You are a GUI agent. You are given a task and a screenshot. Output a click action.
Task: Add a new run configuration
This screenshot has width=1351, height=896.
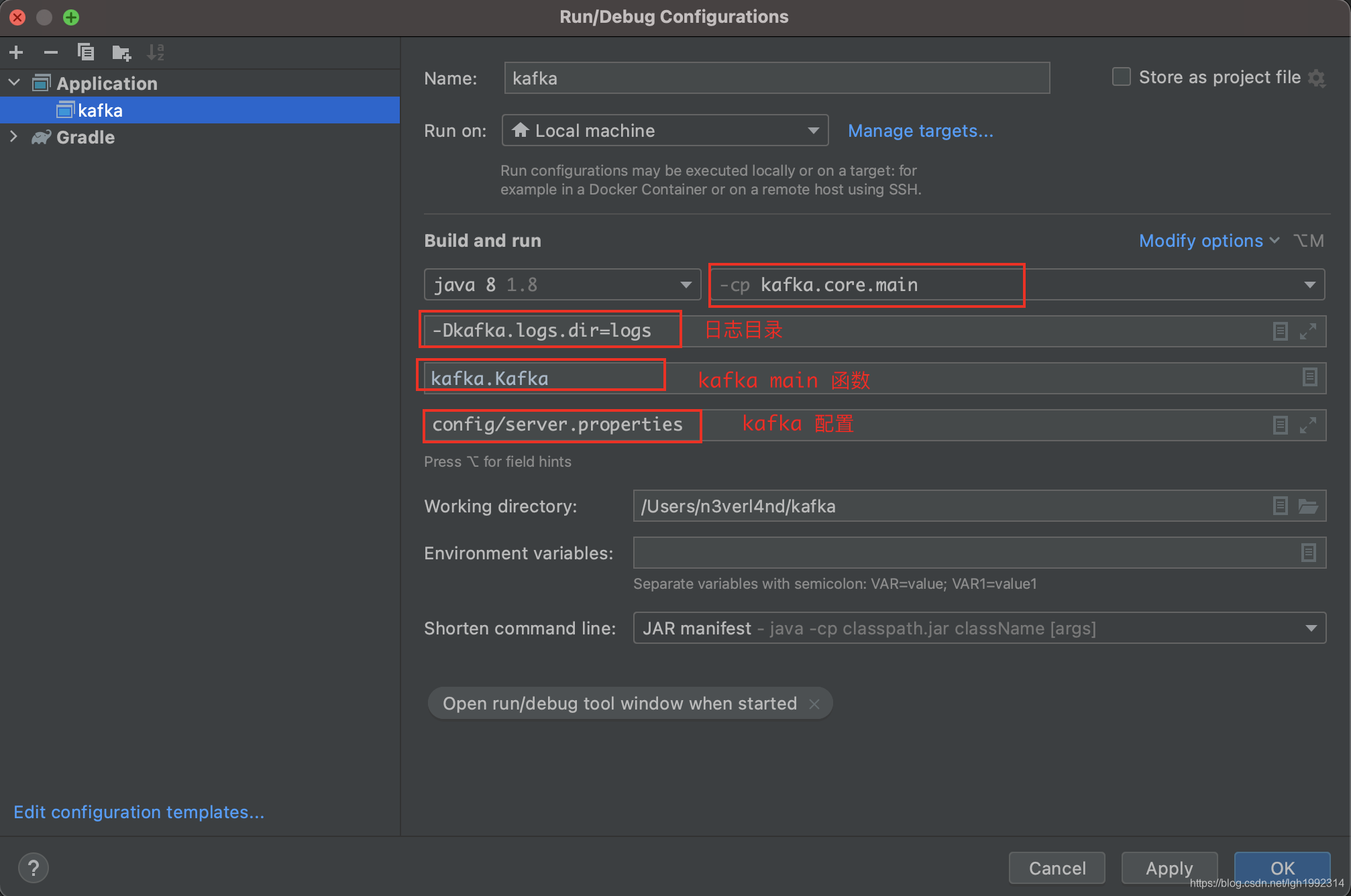17,52
